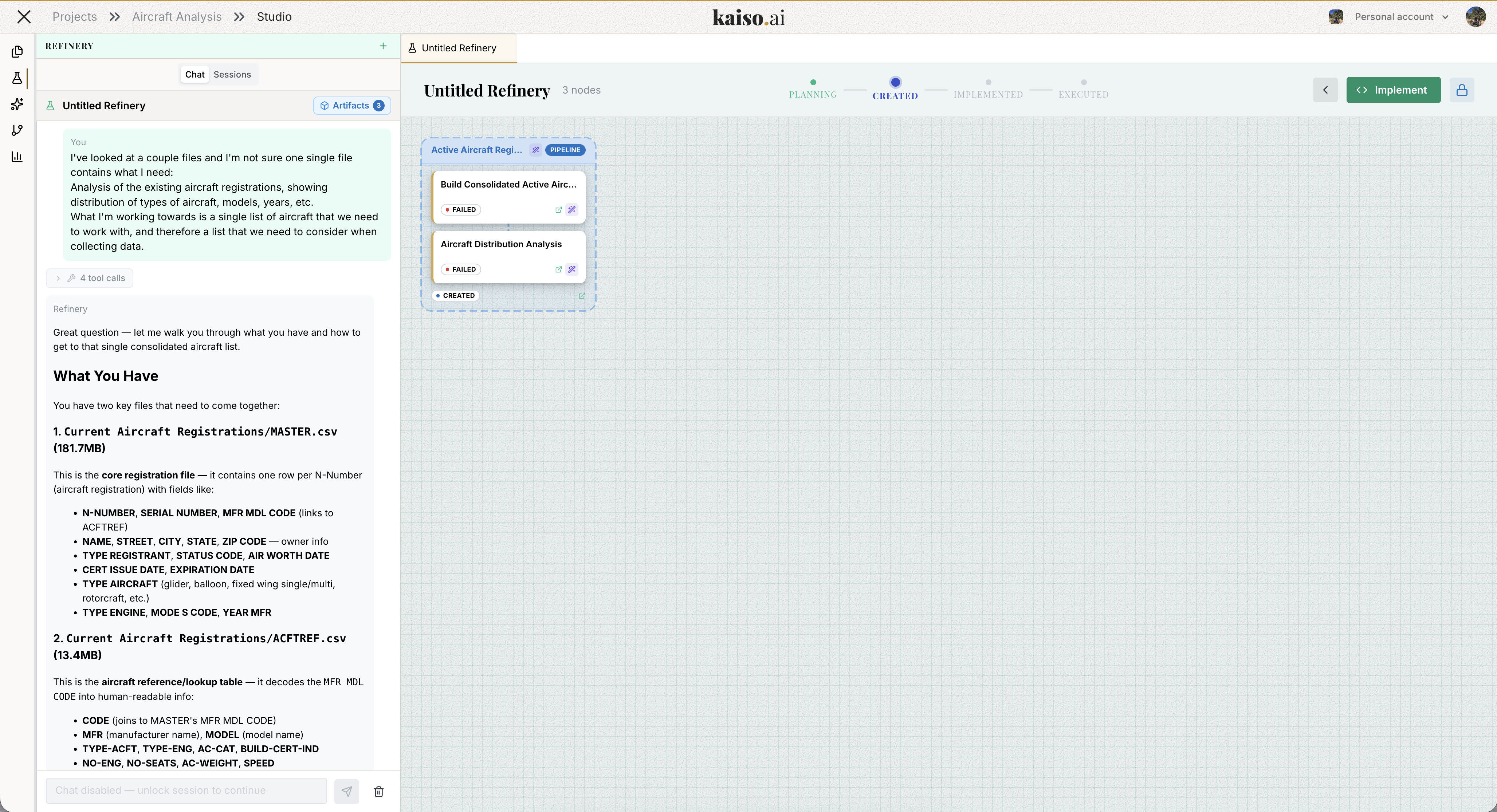This screenshot has width=1497, height=812.
Task: Open the Artifacts 3 button
Action: tap(351, 106)
